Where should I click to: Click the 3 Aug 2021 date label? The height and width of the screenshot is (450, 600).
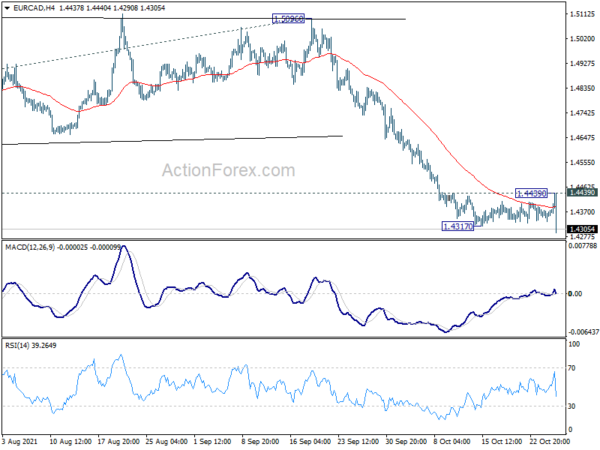20,442
